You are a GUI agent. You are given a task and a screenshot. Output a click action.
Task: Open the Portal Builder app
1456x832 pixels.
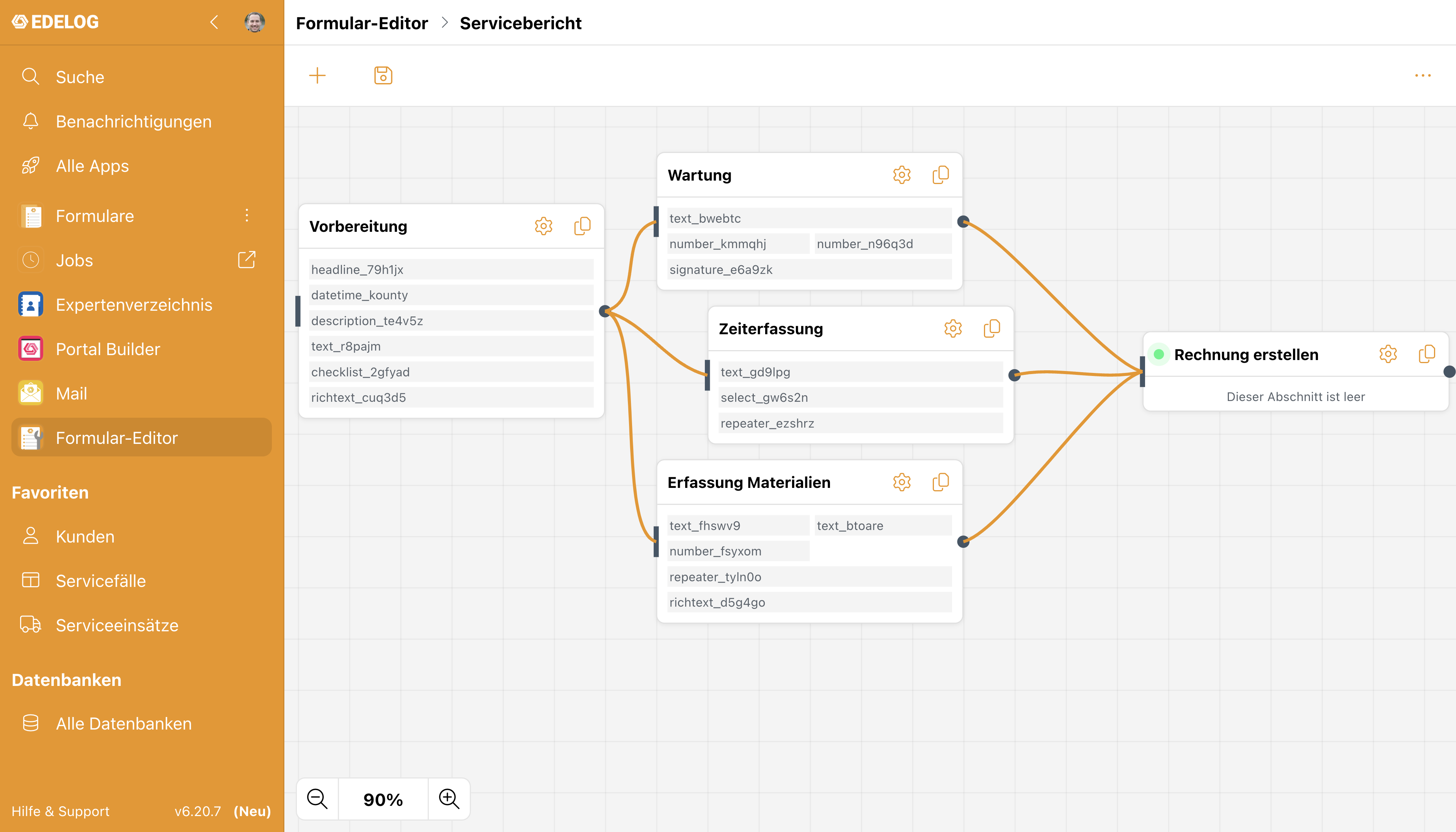141,349
